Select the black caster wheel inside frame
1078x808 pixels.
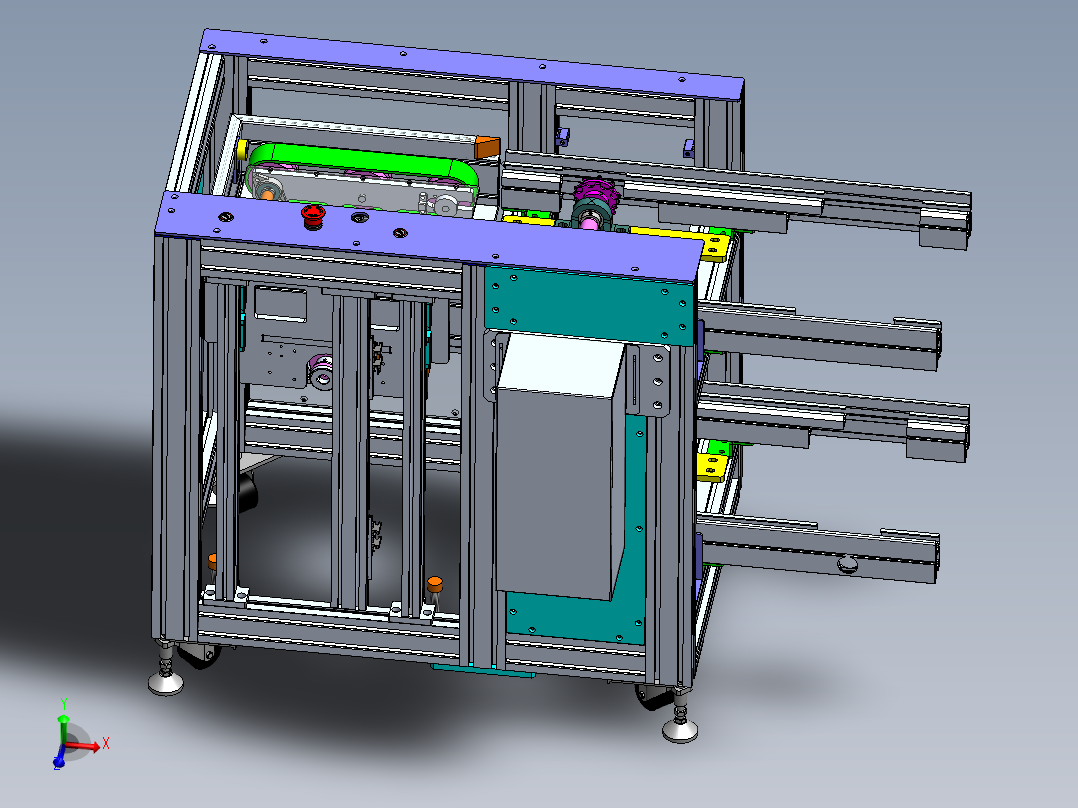pyautogui.click(x=248, y=494)
